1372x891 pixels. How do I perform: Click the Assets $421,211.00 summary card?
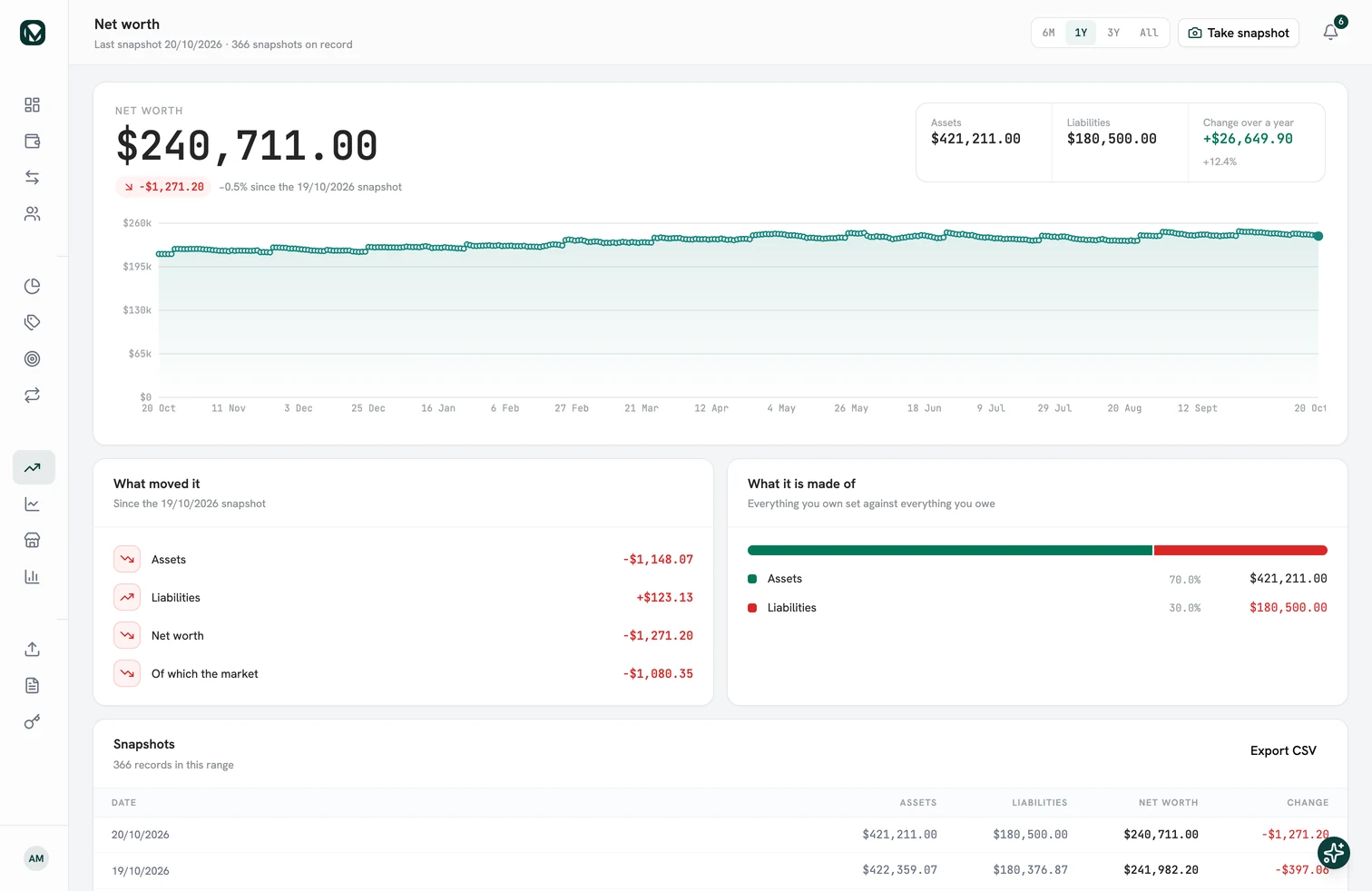coord(985,142)
